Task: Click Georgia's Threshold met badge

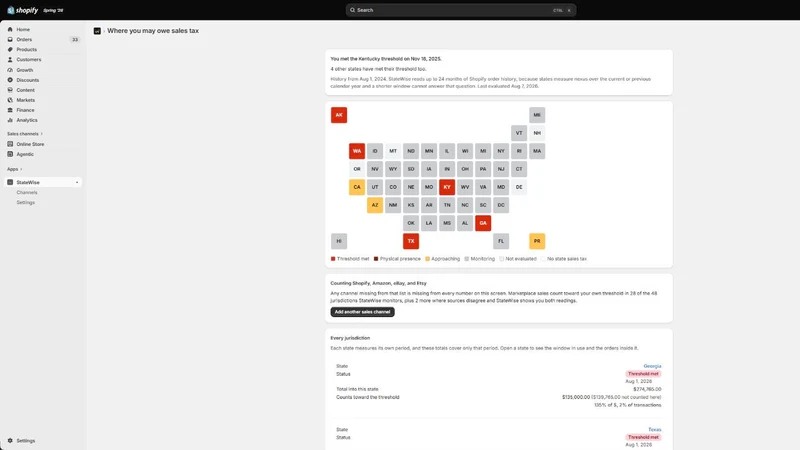Action: coord(643,374)
